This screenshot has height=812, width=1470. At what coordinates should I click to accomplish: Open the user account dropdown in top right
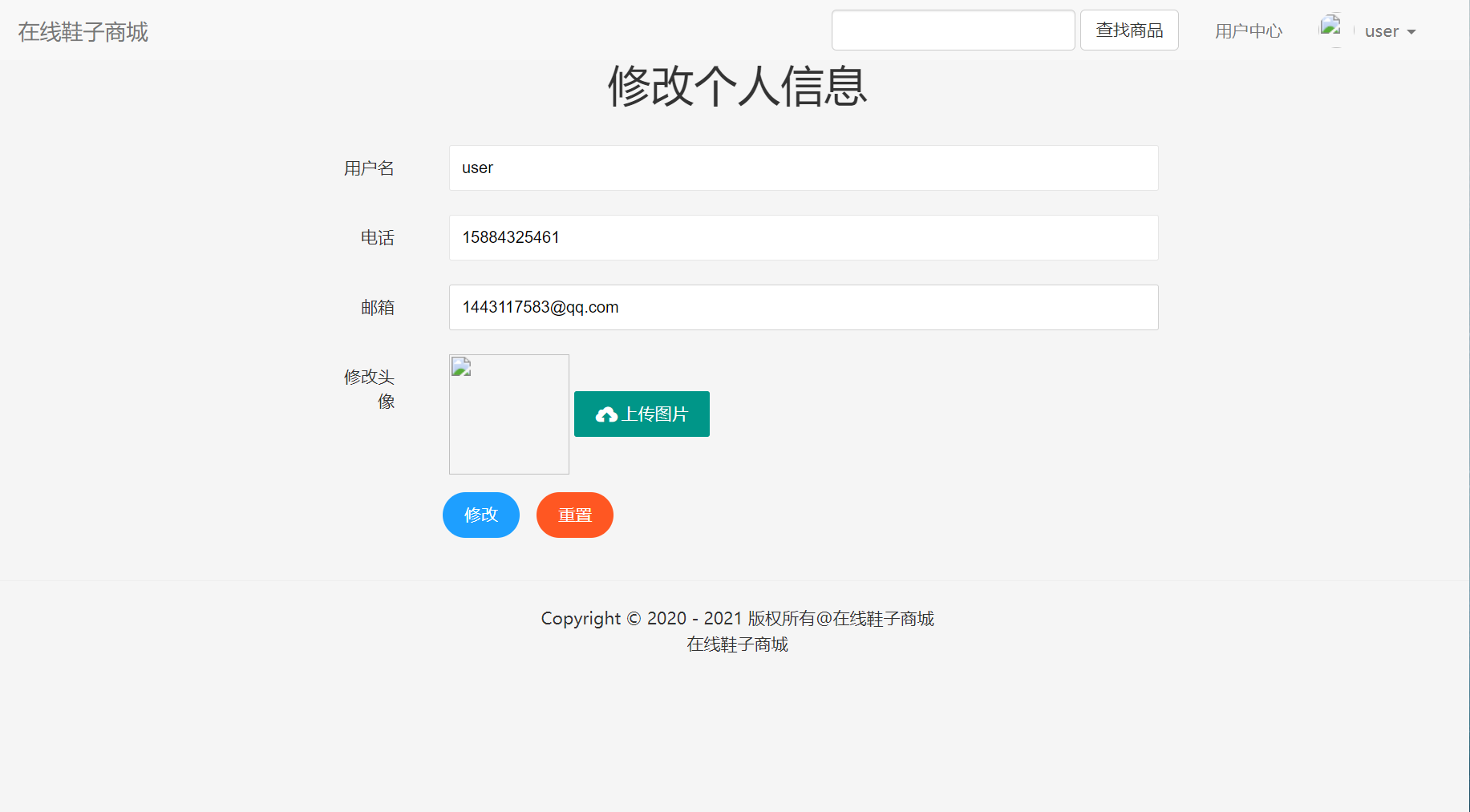(1390, 31)
